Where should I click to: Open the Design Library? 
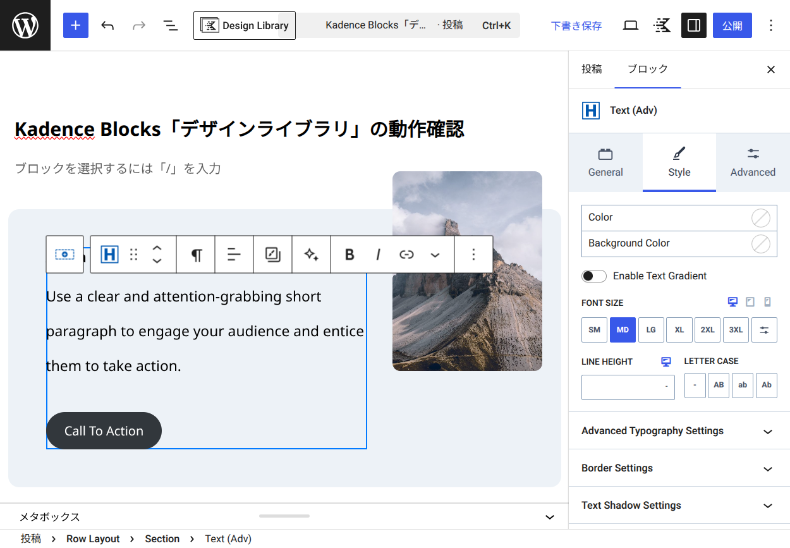pos(244,25)
